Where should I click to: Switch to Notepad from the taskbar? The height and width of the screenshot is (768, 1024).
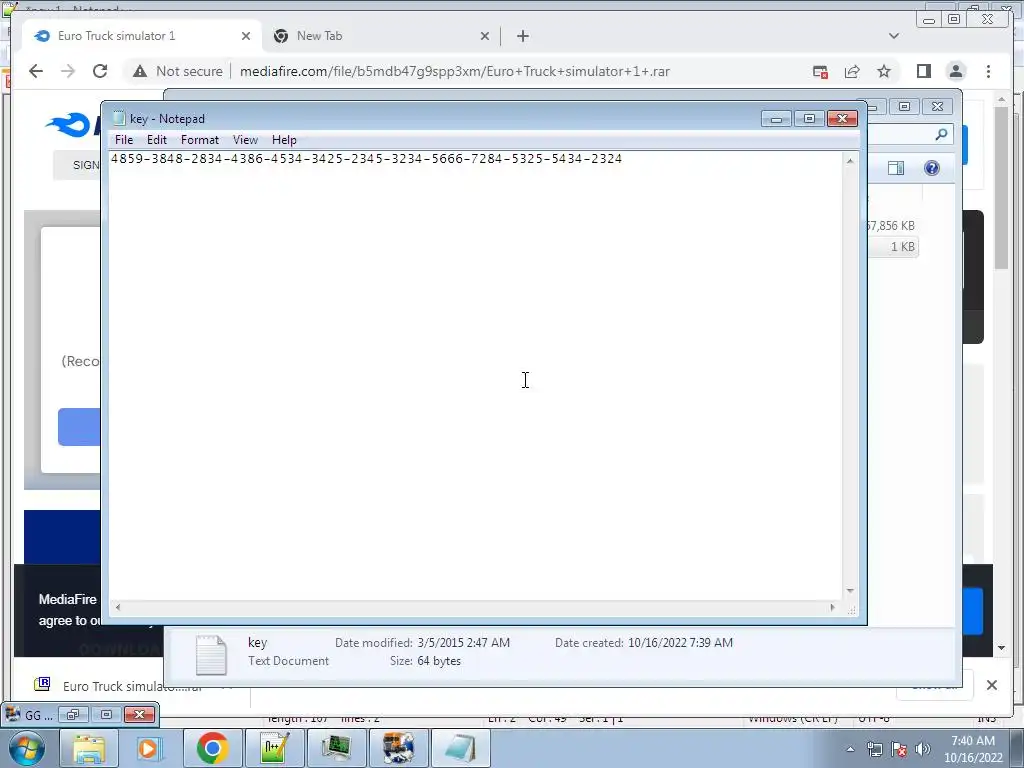(460, 748)
